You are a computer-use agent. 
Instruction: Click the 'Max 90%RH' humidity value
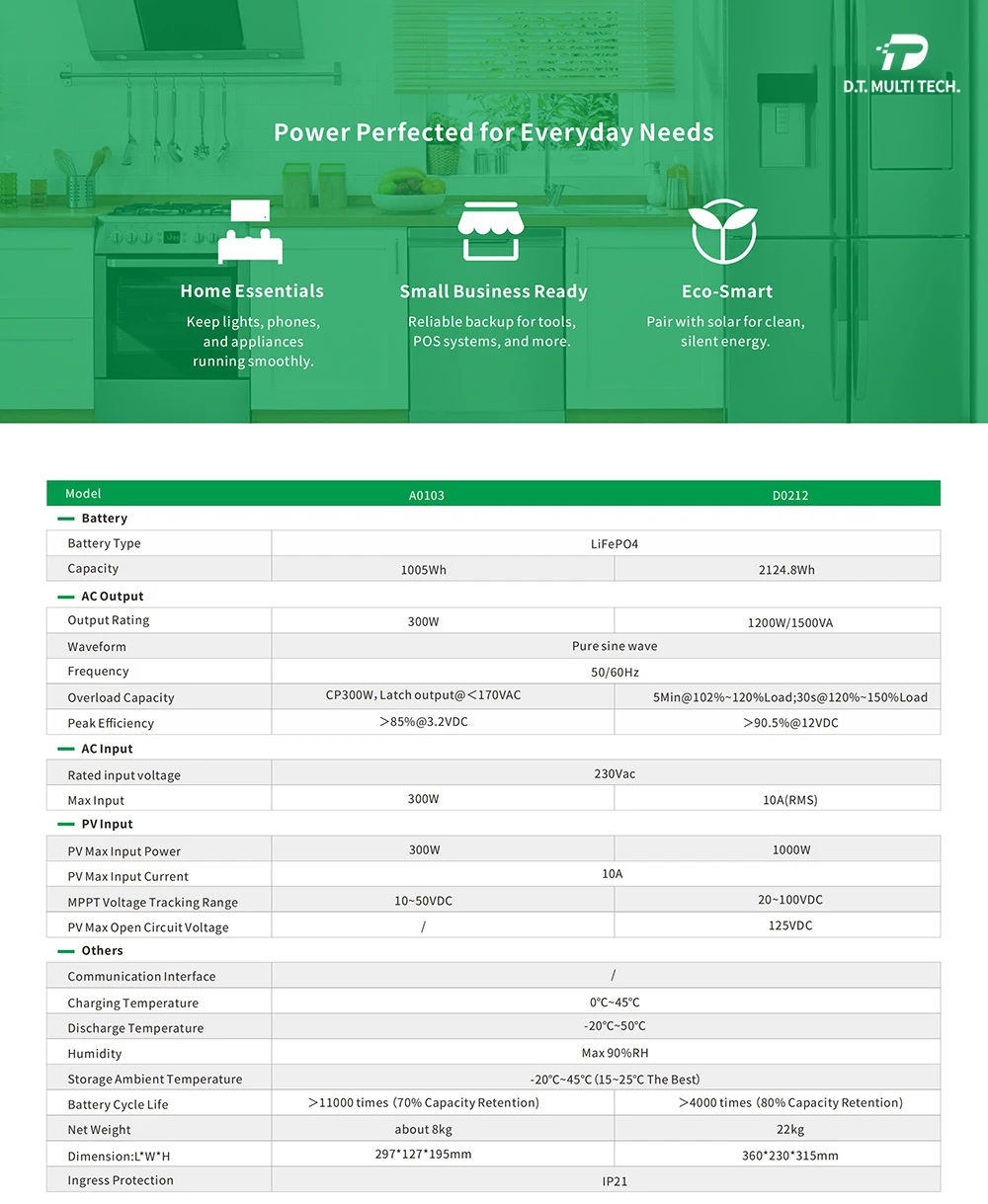click(x=615, y=1053)
